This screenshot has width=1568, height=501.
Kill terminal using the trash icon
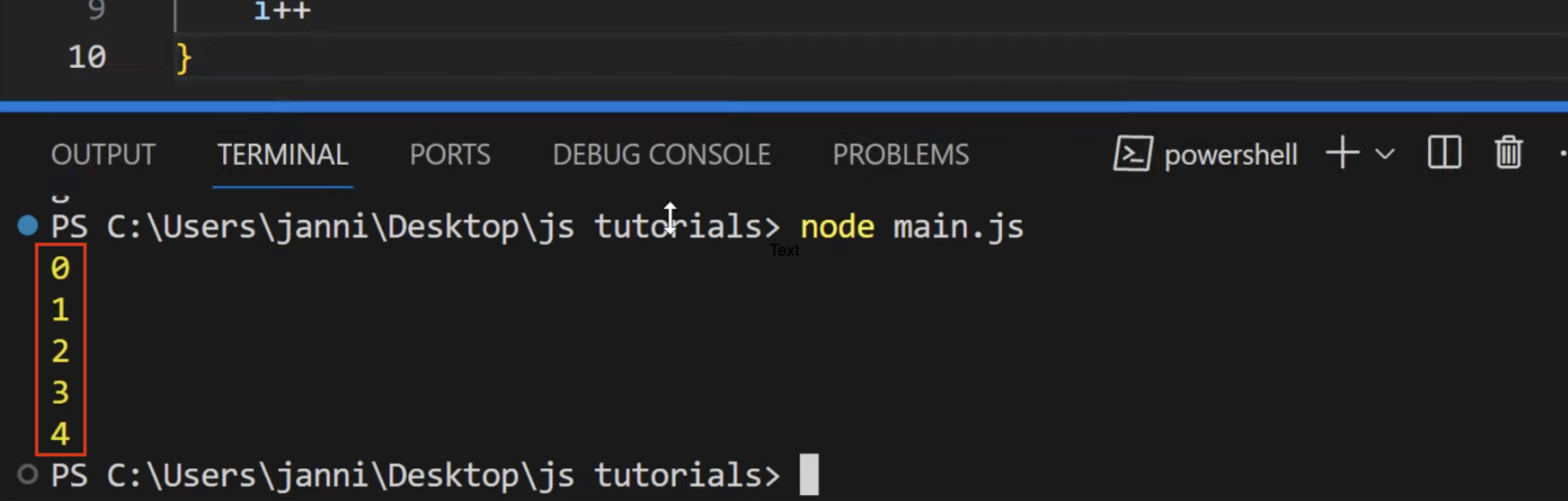pyautogui.click(x=1508, y=153)
